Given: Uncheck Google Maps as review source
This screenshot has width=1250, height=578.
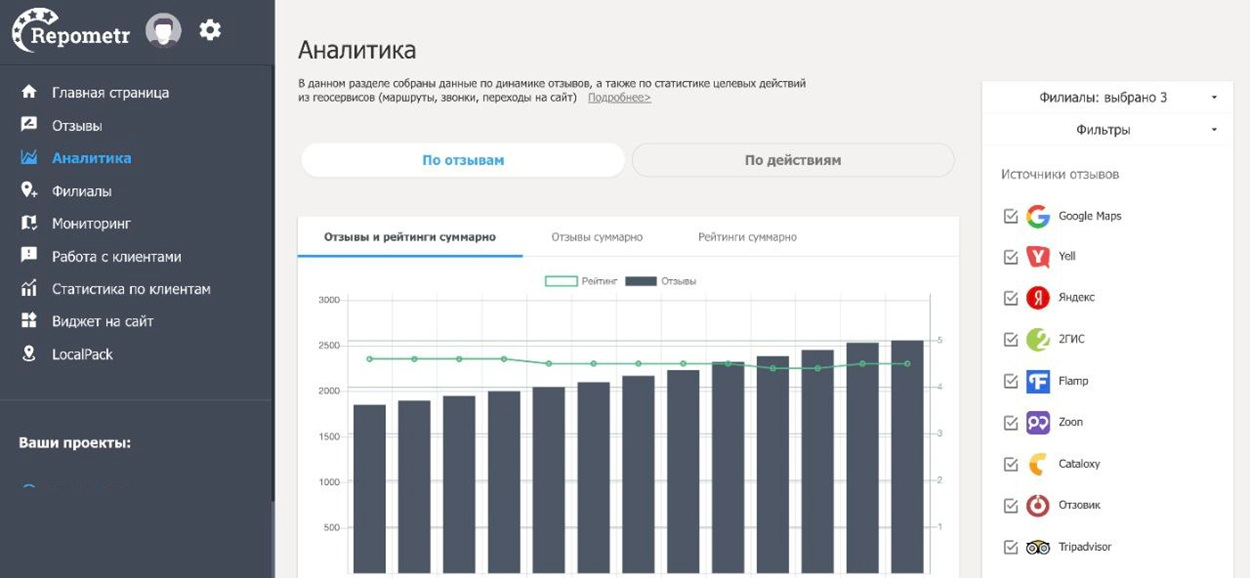Looking at the screenshot, I should click(x=1010, y=216).
